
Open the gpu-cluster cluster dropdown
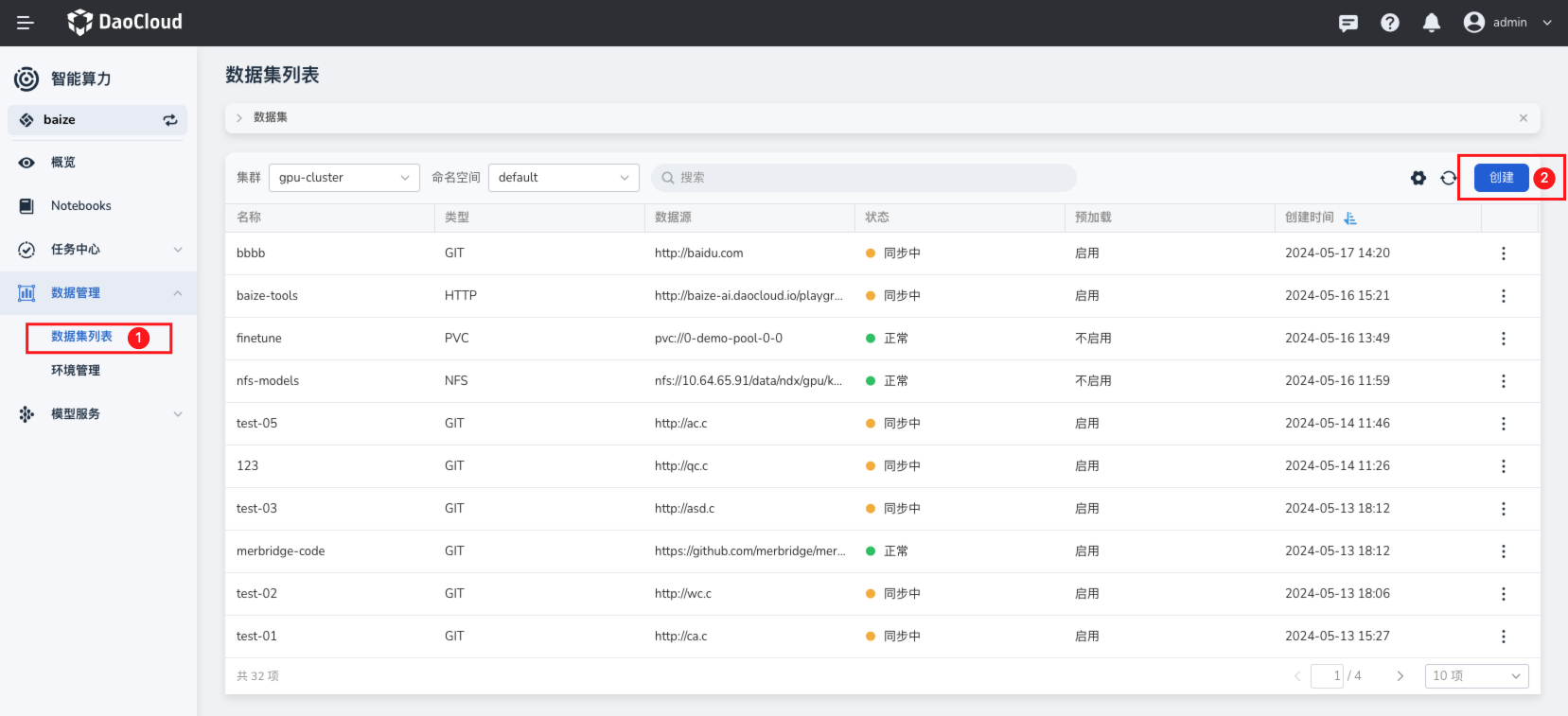coord(344,178)
